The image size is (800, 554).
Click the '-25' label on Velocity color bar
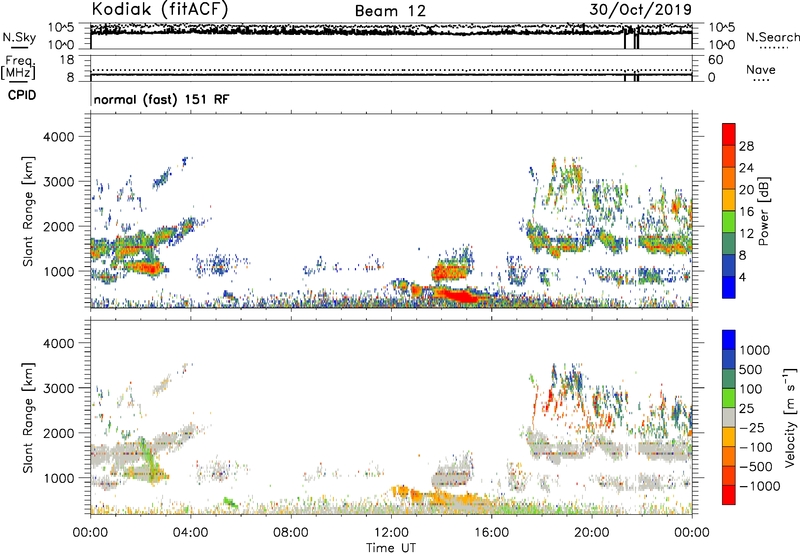[752, 427]
